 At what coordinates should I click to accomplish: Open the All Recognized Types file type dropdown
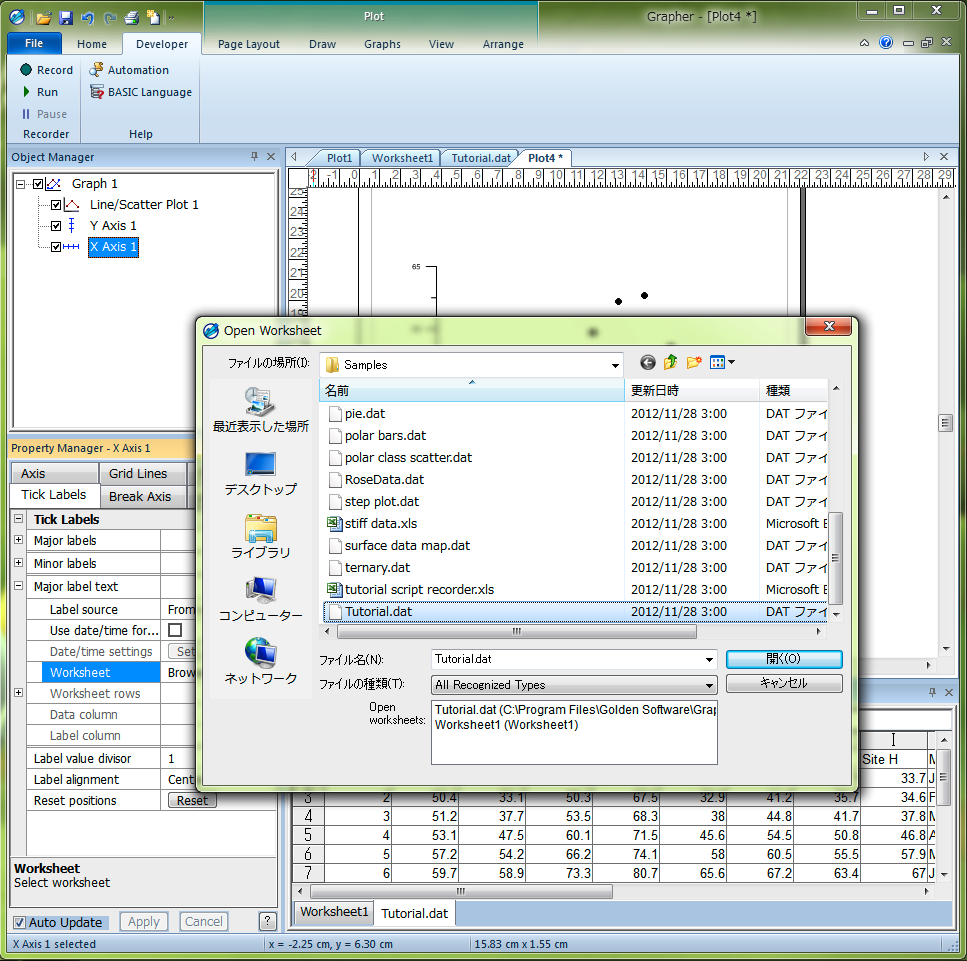(709, 685)
